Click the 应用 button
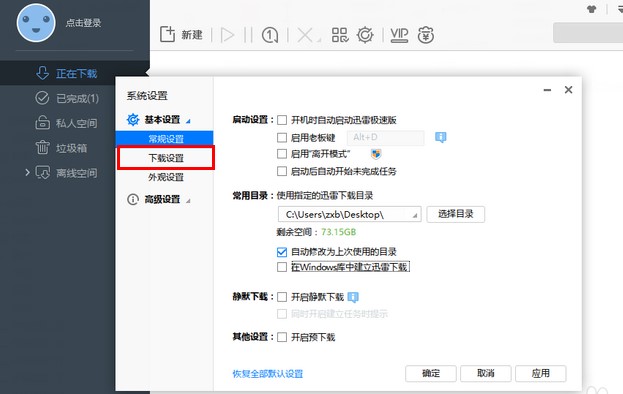The width and height of the screenshot is (623, 394). tap(540, 373)
